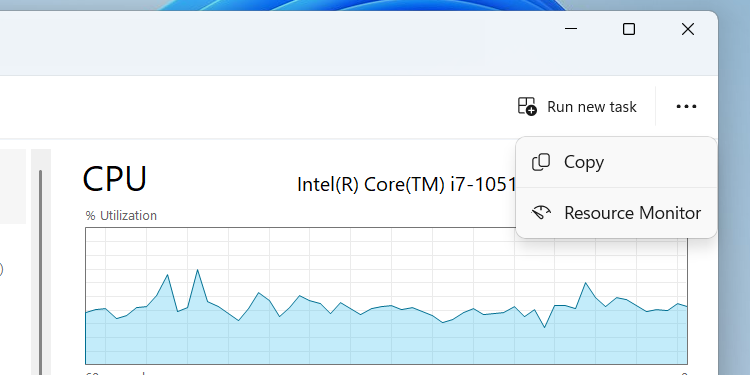Image resolution: width=750 pixels, height=375 pixels.
Task: Minimize the Task Manager window
Action: (x=571, y=29)
